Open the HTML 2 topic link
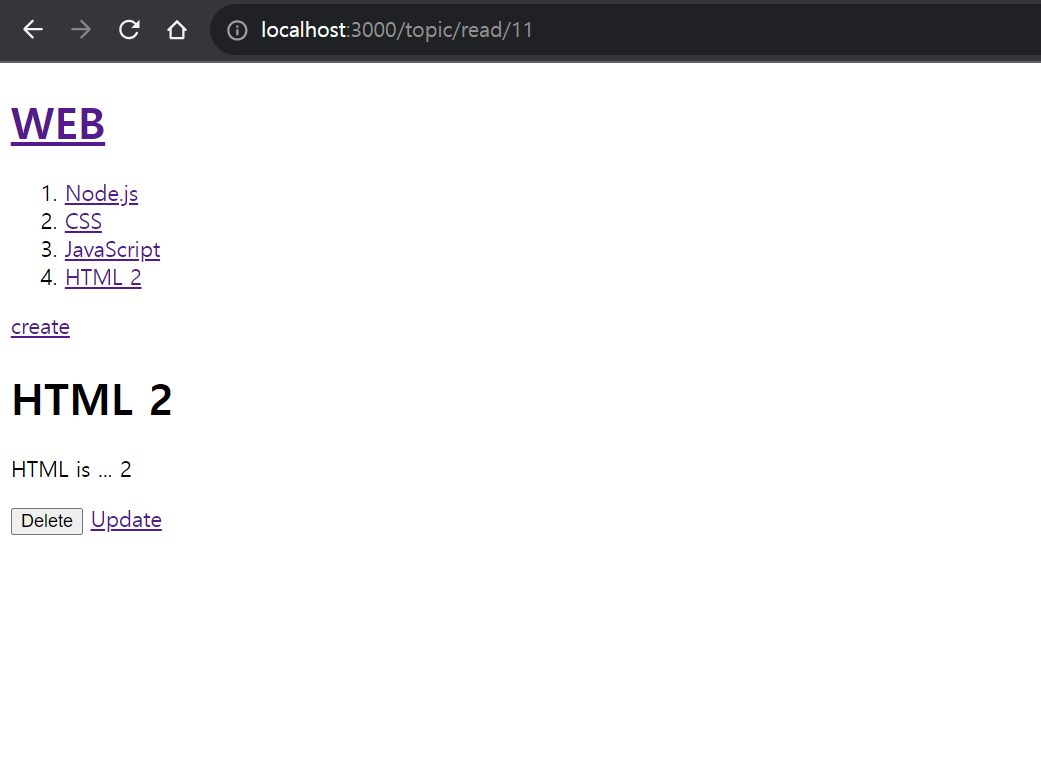Image resolution: width=1041 pixels, height=782 pixels. pyautogui.click(x=103, y=277)
